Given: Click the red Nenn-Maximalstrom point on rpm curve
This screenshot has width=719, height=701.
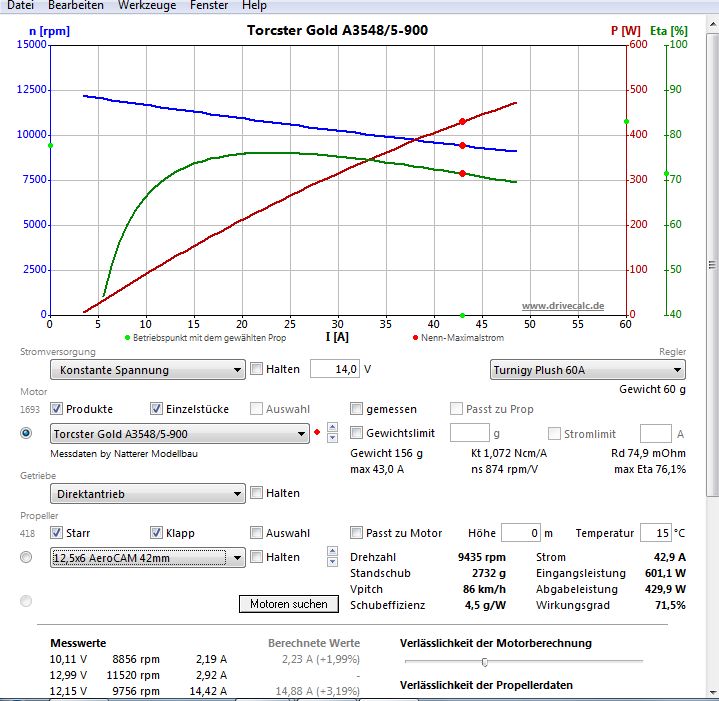Looking at the screenshot, I should coord(462,145).
